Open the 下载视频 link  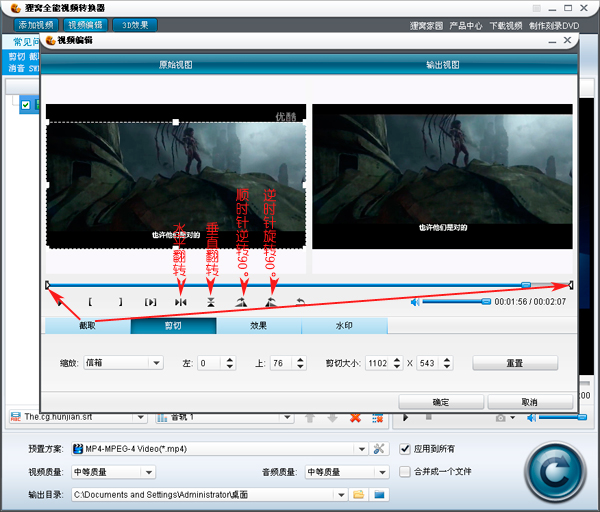(x=506, y=26)
